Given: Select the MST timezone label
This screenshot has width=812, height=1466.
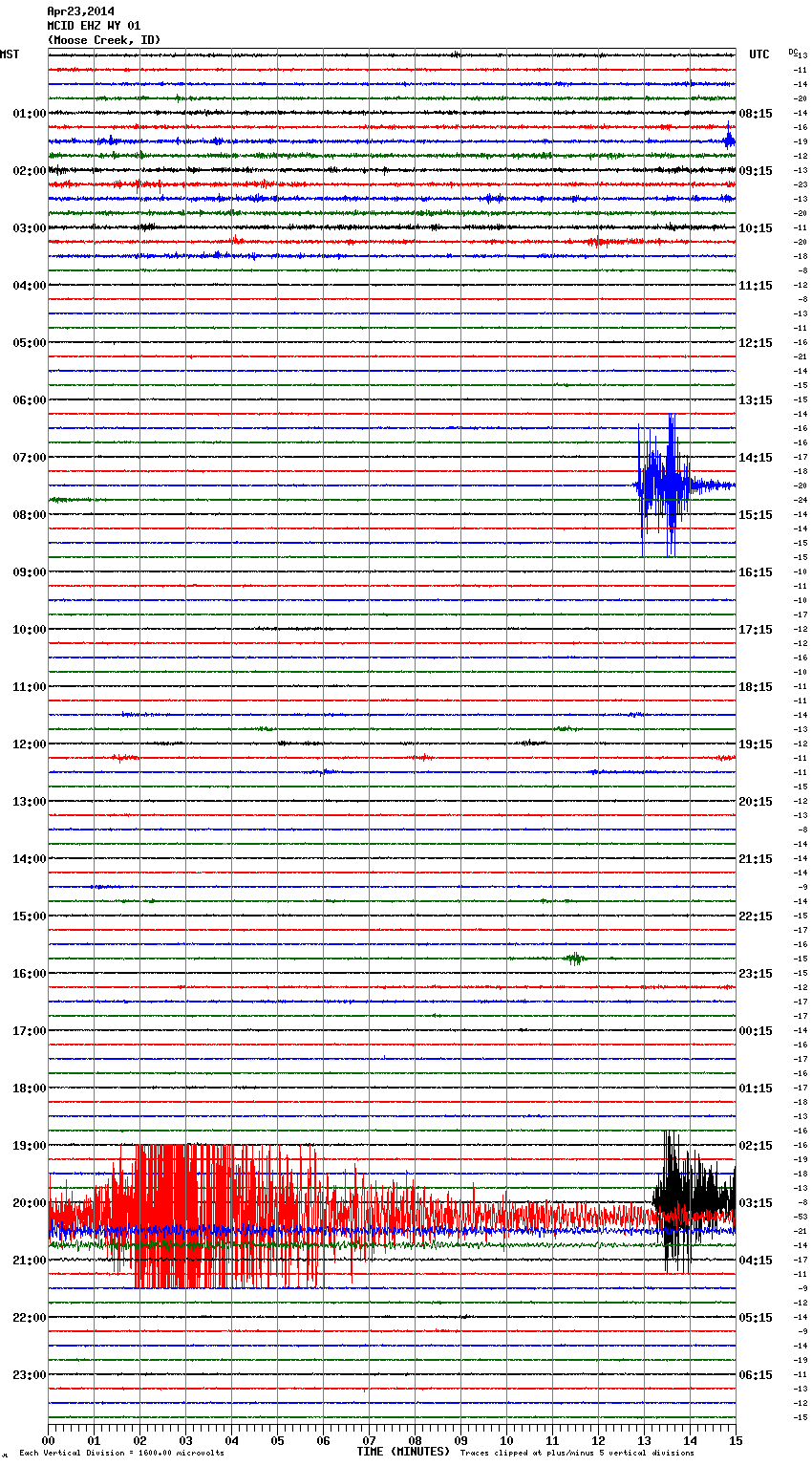Looking at the screenshot, I should pyautogui.click(x=10, y=54).
